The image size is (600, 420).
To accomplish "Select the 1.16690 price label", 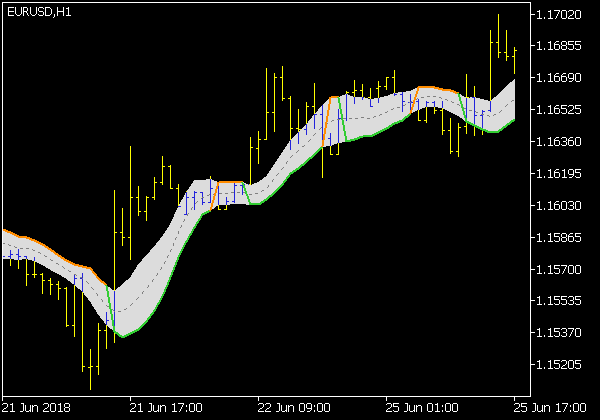I will 558,78.
